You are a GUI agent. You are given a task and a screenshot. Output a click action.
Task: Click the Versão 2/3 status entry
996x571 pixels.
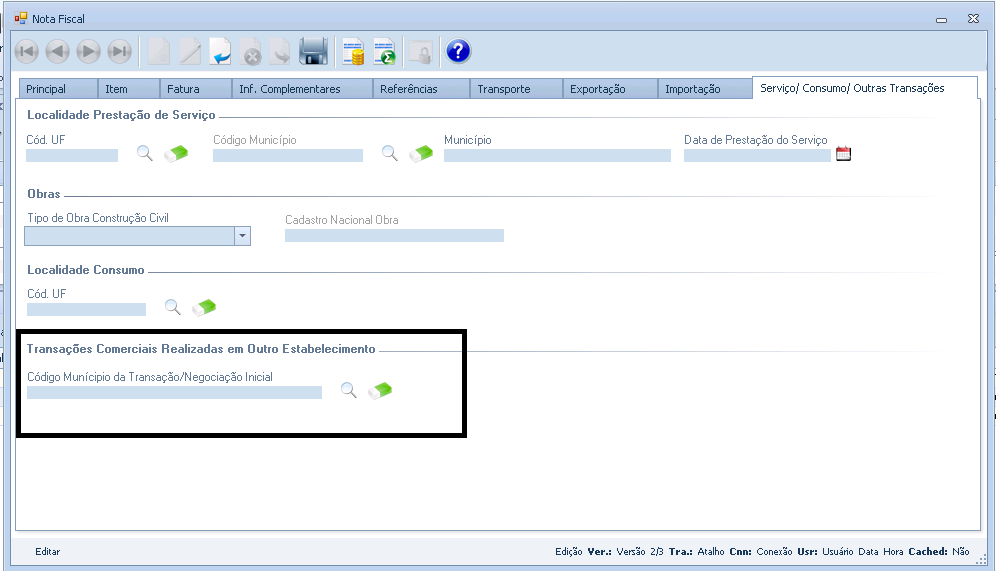coord(640,551)
